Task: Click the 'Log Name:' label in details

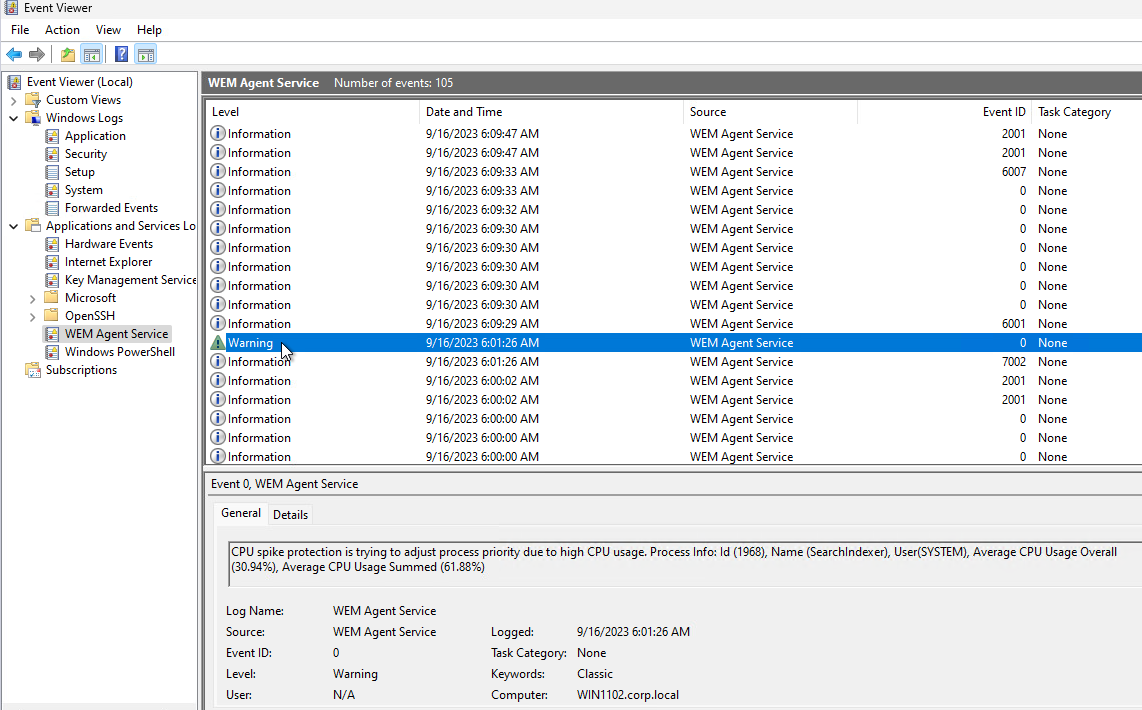Action: pos(255,611)
